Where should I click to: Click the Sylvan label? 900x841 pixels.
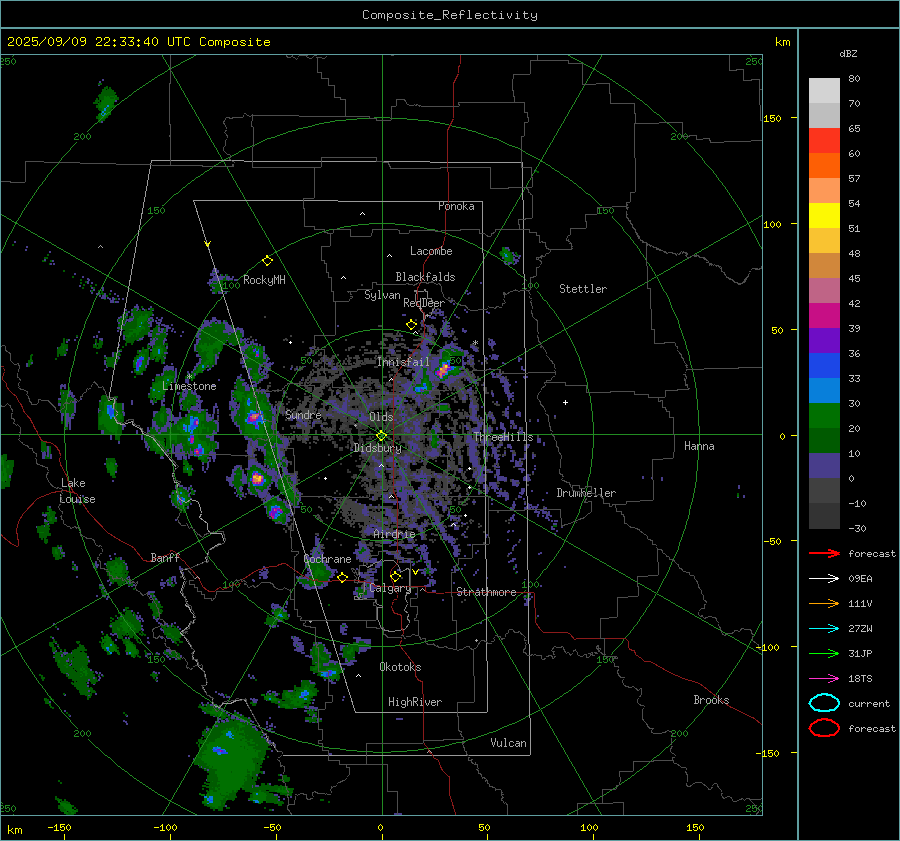click(x=382, y=295)
